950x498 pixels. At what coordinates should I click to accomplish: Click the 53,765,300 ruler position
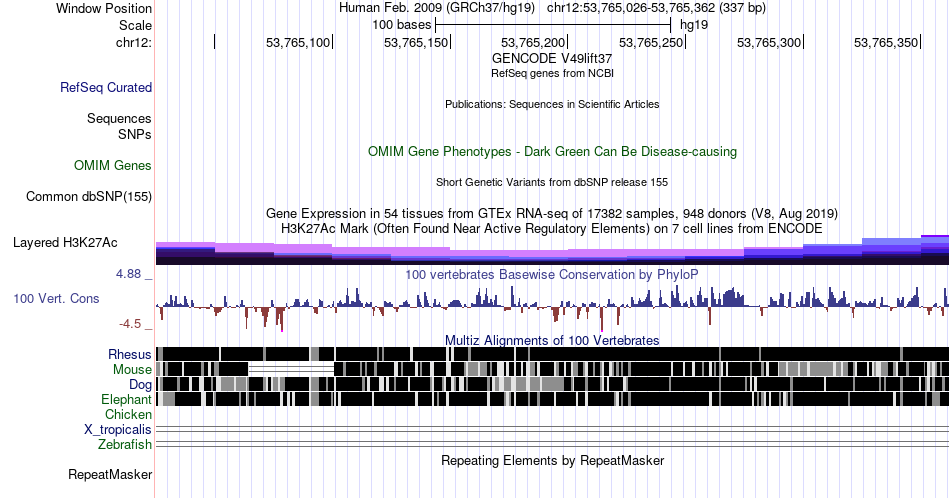(x=769, y=42)
